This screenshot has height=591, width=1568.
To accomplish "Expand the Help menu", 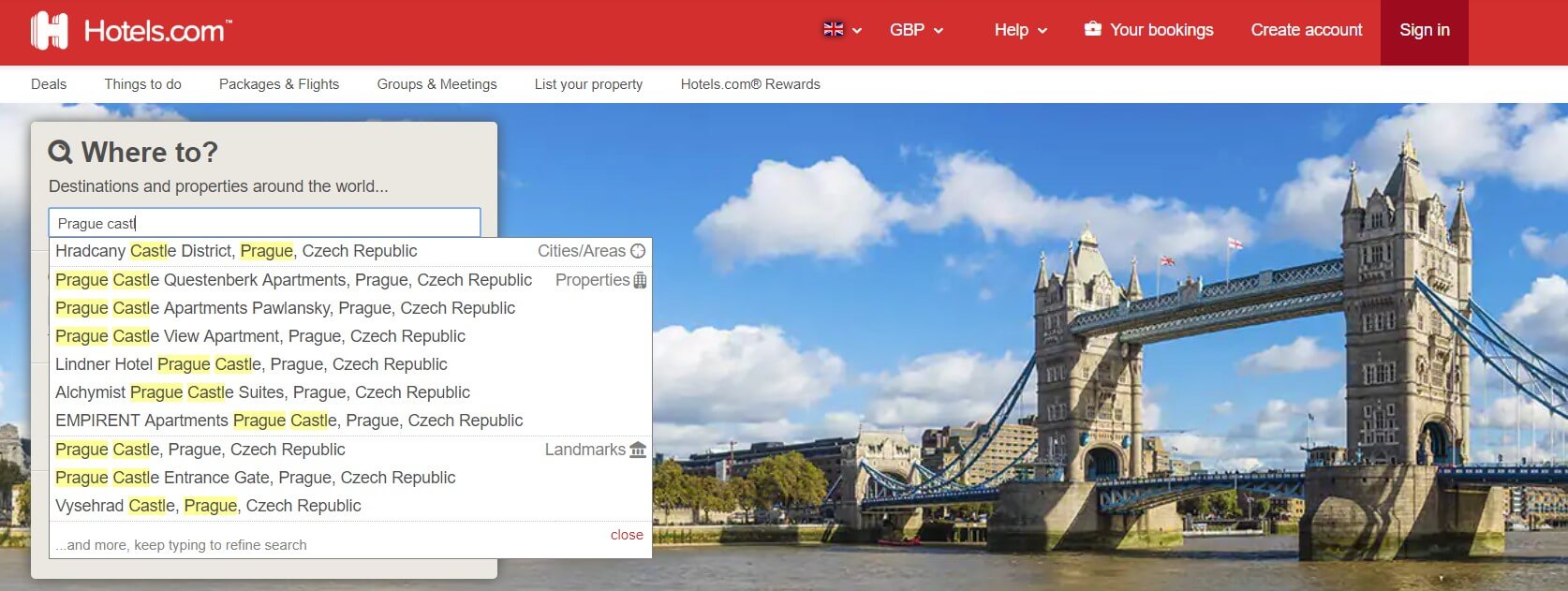I will tap(1020, 30).
